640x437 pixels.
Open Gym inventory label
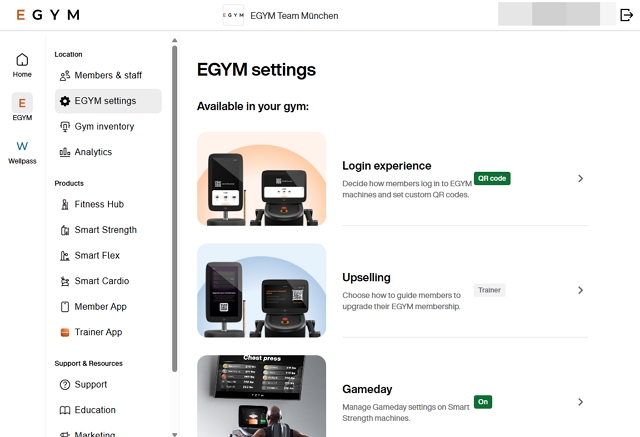pyautogui.click(x=104, y=126)
